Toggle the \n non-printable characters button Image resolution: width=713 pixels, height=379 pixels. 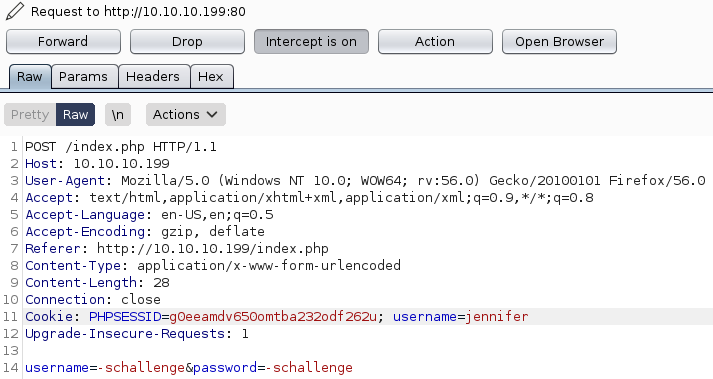coord(118,115)
